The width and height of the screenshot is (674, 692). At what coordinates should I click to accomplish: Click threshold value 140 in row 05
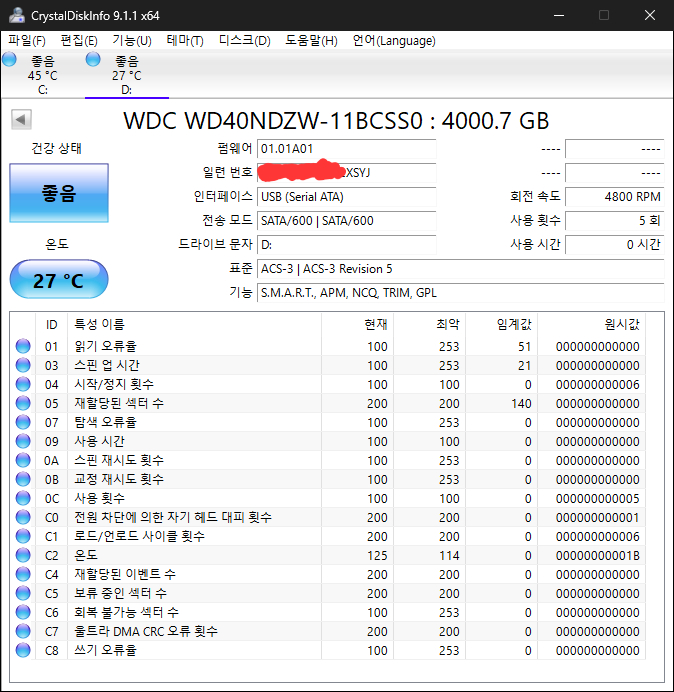(x=521, y=403)
